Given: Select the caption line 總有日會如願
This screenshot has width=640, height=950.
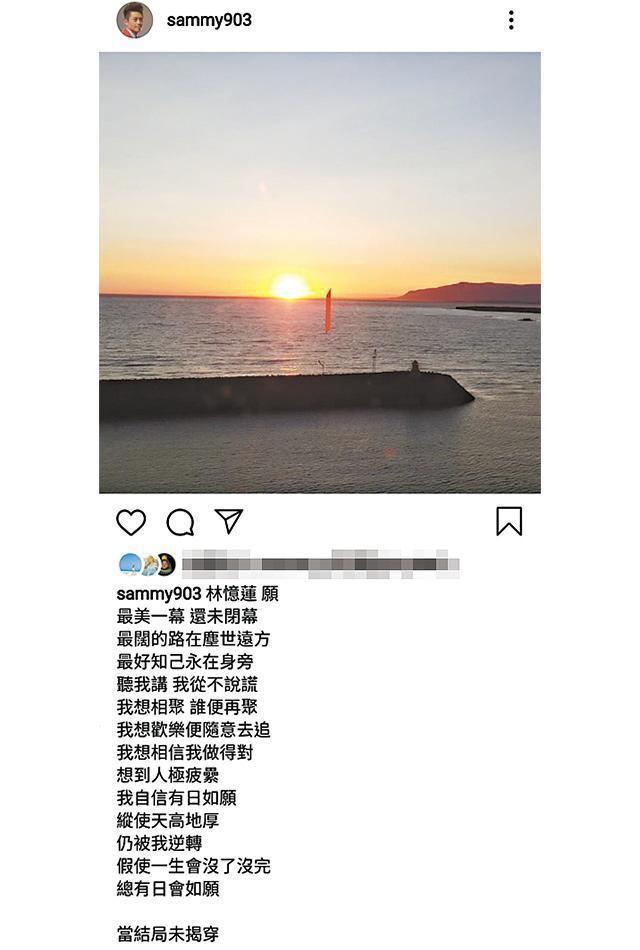Looking at the screenshot, I should tap(168, 889).
